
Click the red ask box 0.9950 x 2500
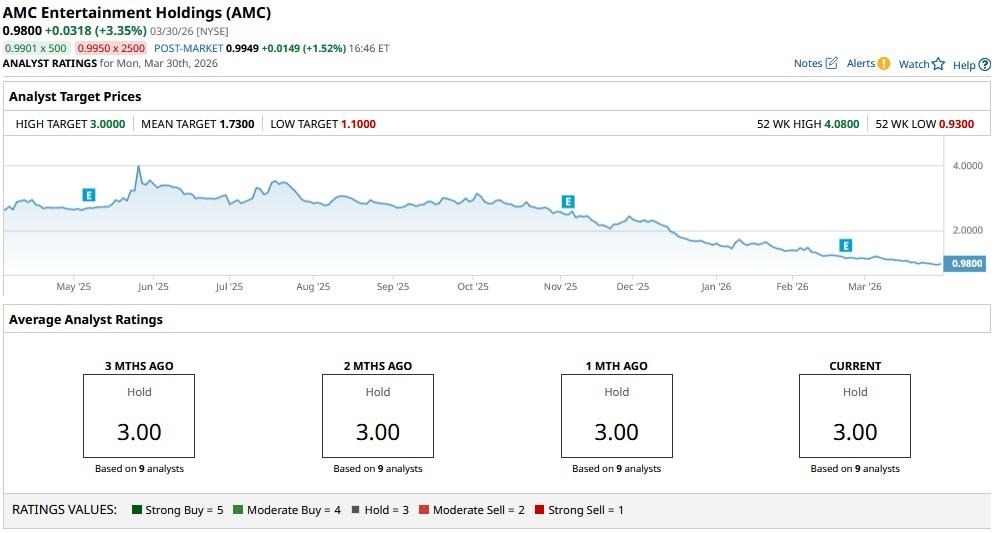[111, 48]
